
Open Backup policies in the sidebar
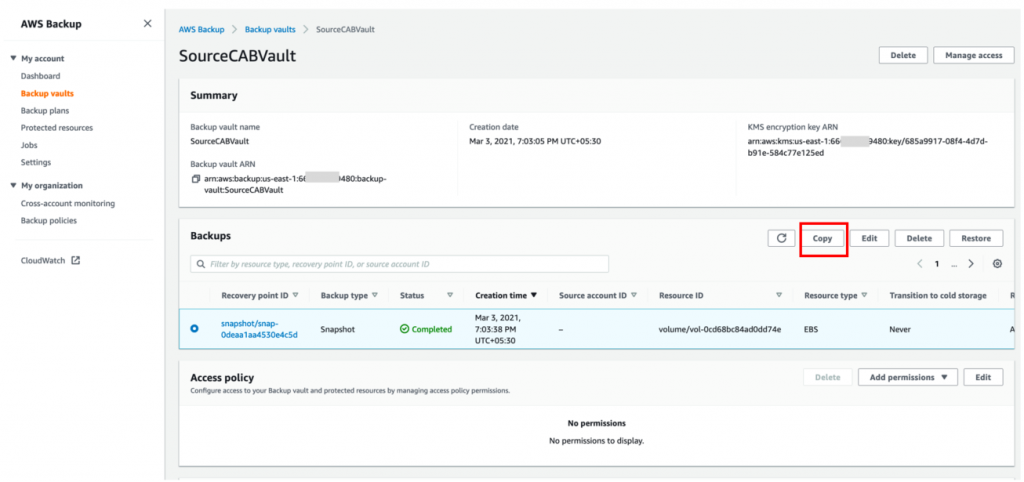tap(49, 221)
